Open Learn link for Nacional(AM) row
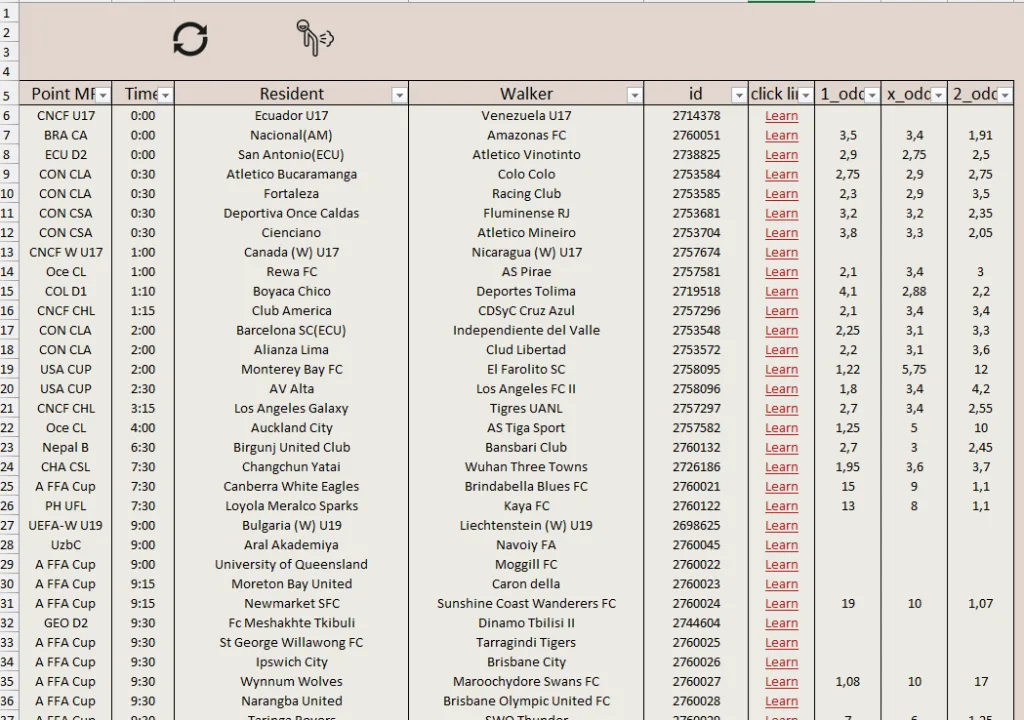 (x=781, y=135)
